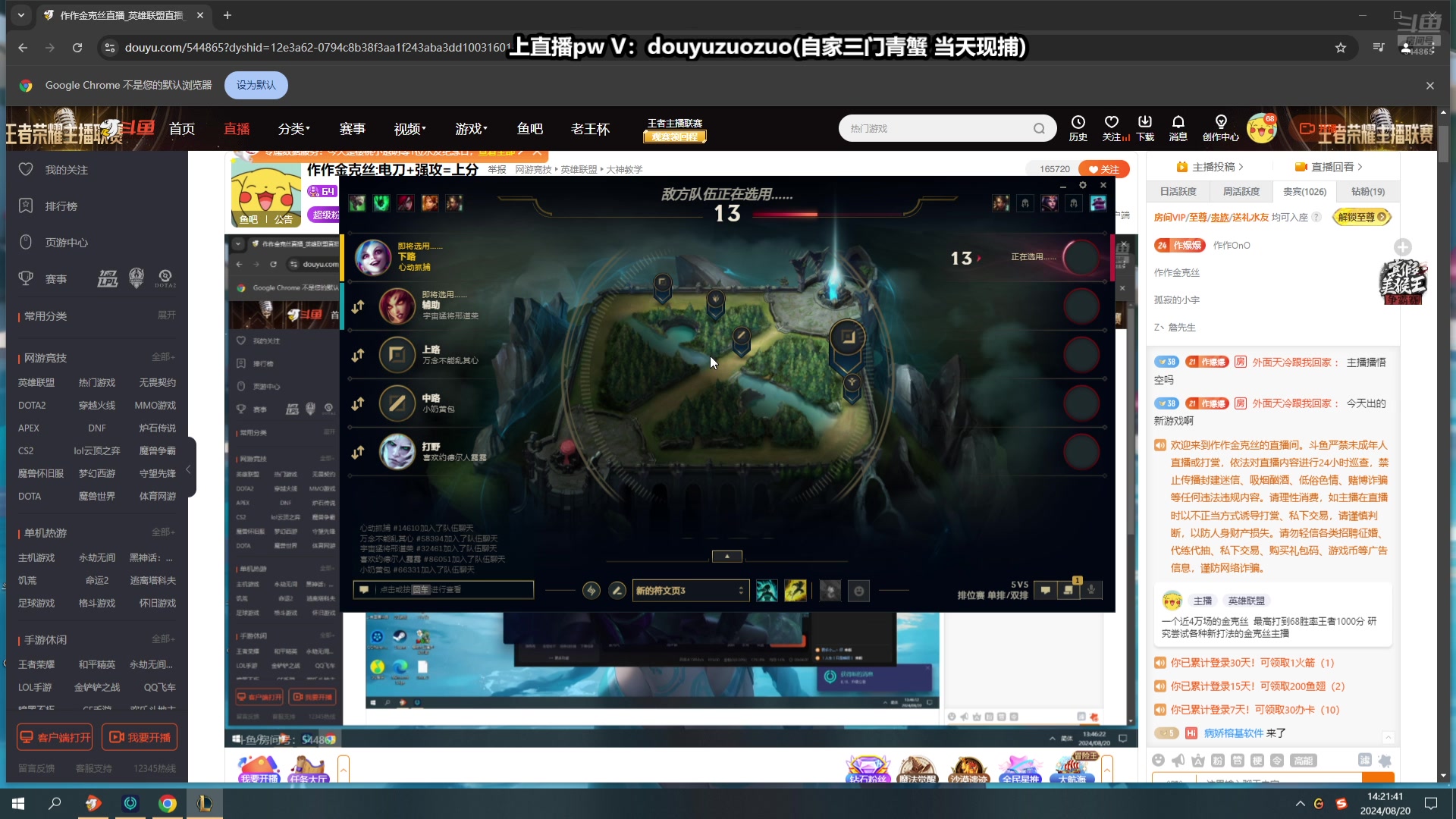Expand 常用分类 with 展开

pos(166,315)
